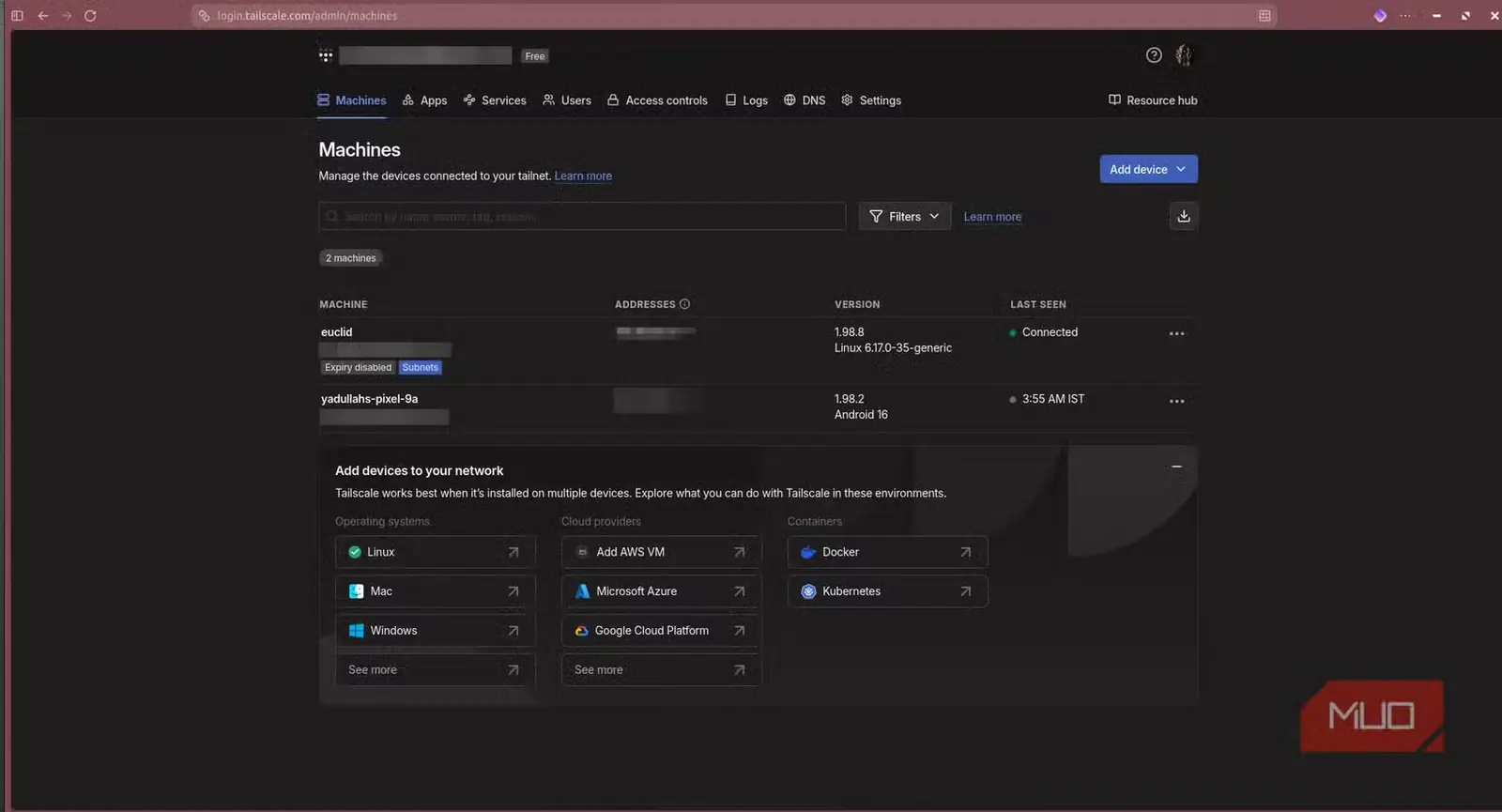Switch to the Access controls tab
The width and height of the screenshot is (1502, 812).
657,100
